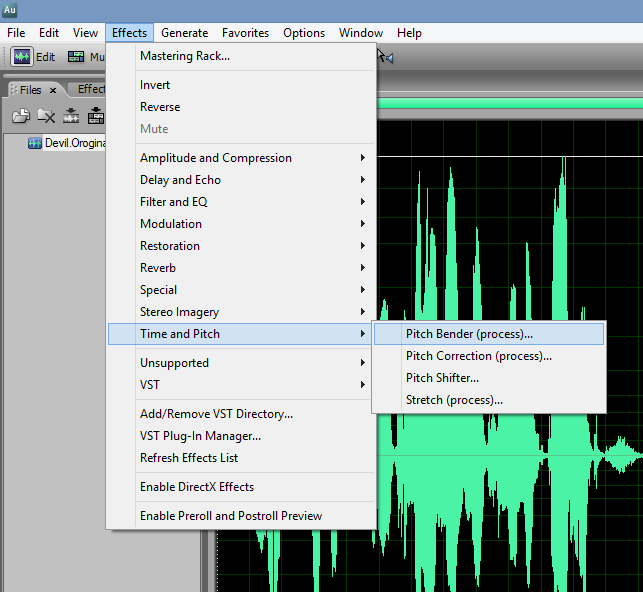Switch to Multitrack view icon

(x=76, y=57)
